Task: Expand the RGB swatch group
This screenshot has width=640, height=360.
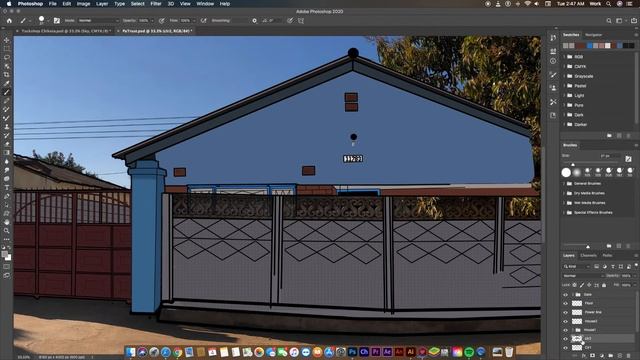Action: (x=565, y=57)
